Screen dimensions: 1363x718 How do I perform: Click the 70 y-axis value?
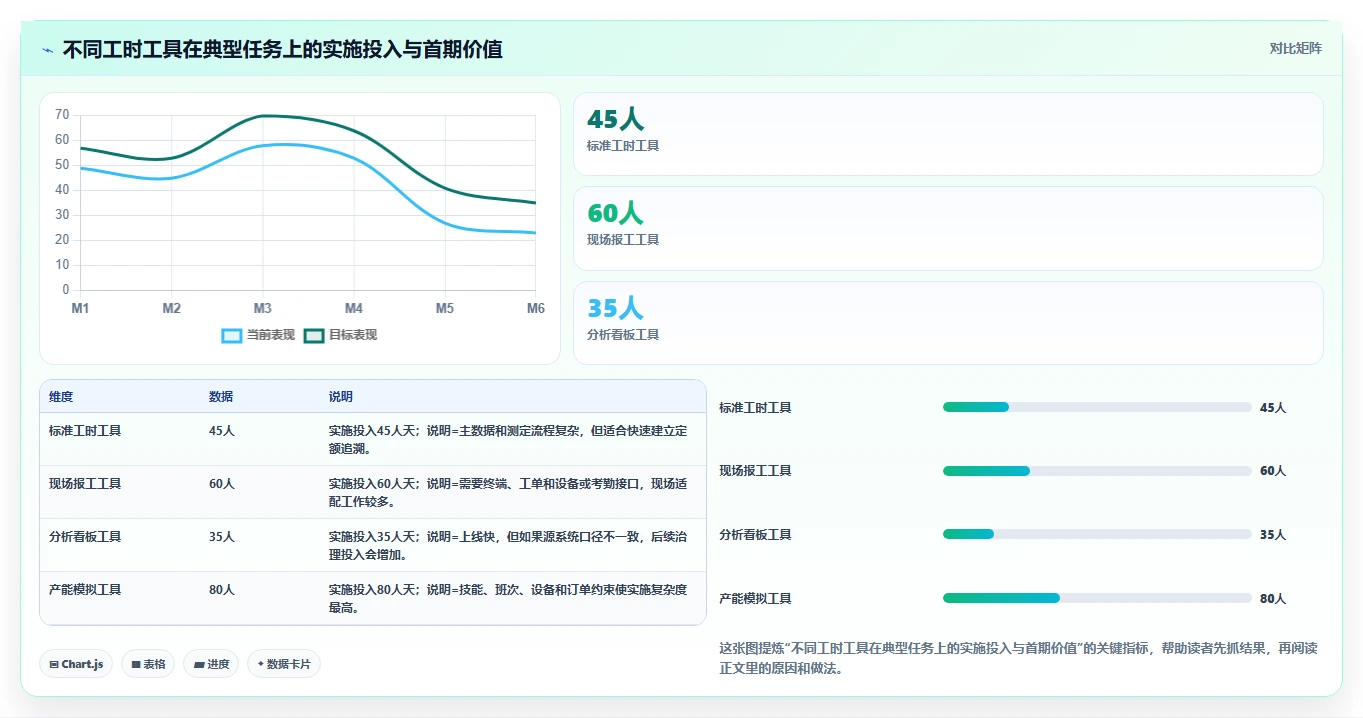tap(62, 115)
